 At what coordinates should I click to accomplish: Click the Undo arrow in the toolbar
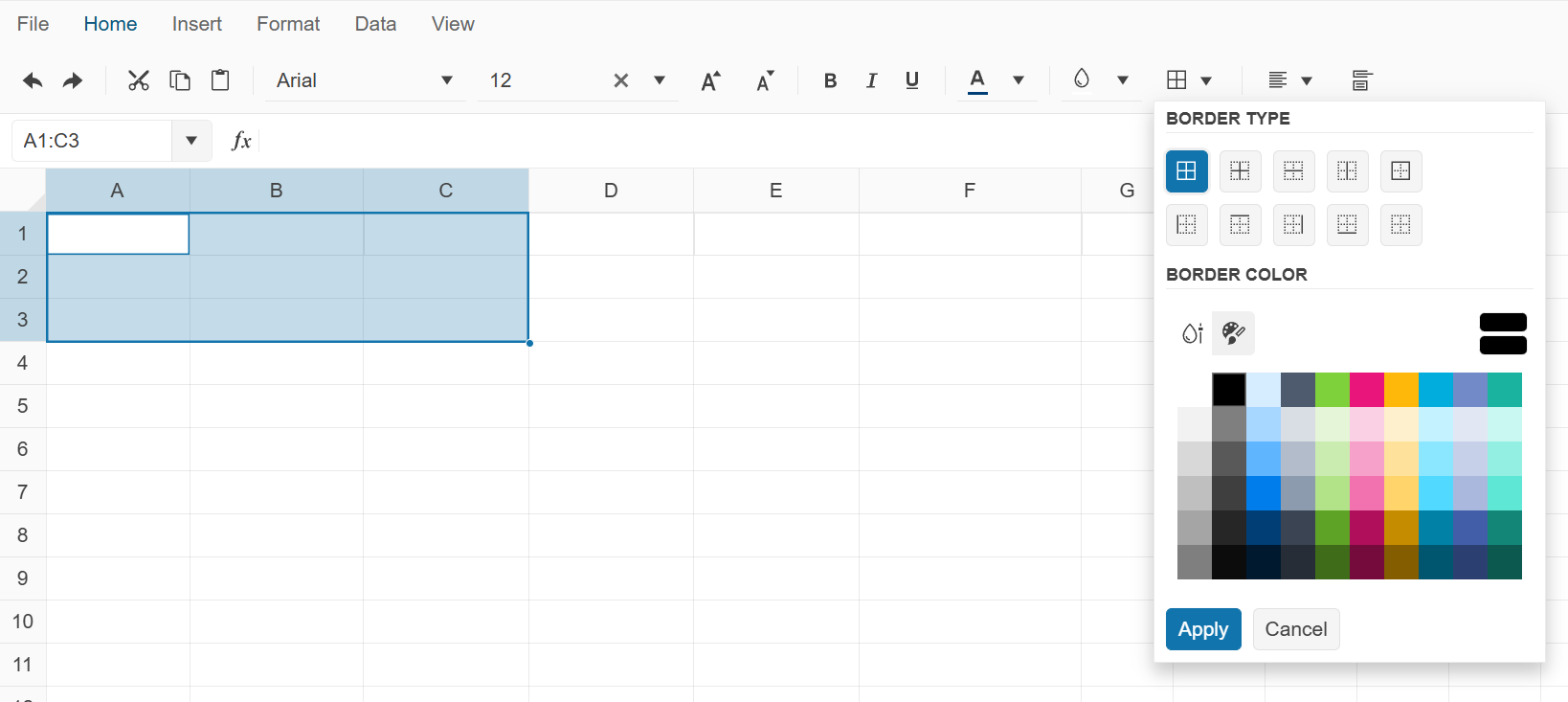pyautogui.click(x=33, y=80)
